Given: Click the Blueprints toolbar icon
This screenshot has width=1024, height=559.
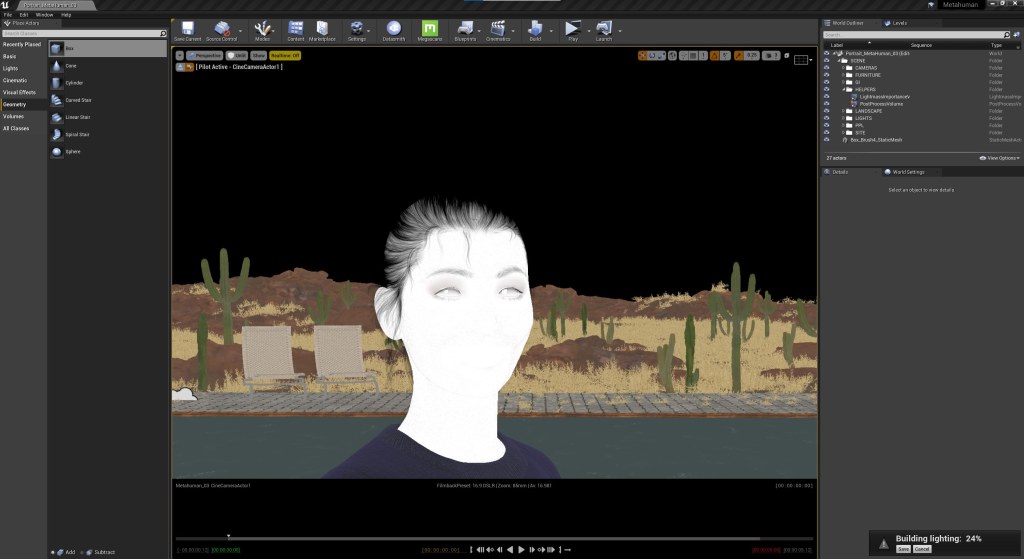Looking at the screenshot, I should 465,30.
